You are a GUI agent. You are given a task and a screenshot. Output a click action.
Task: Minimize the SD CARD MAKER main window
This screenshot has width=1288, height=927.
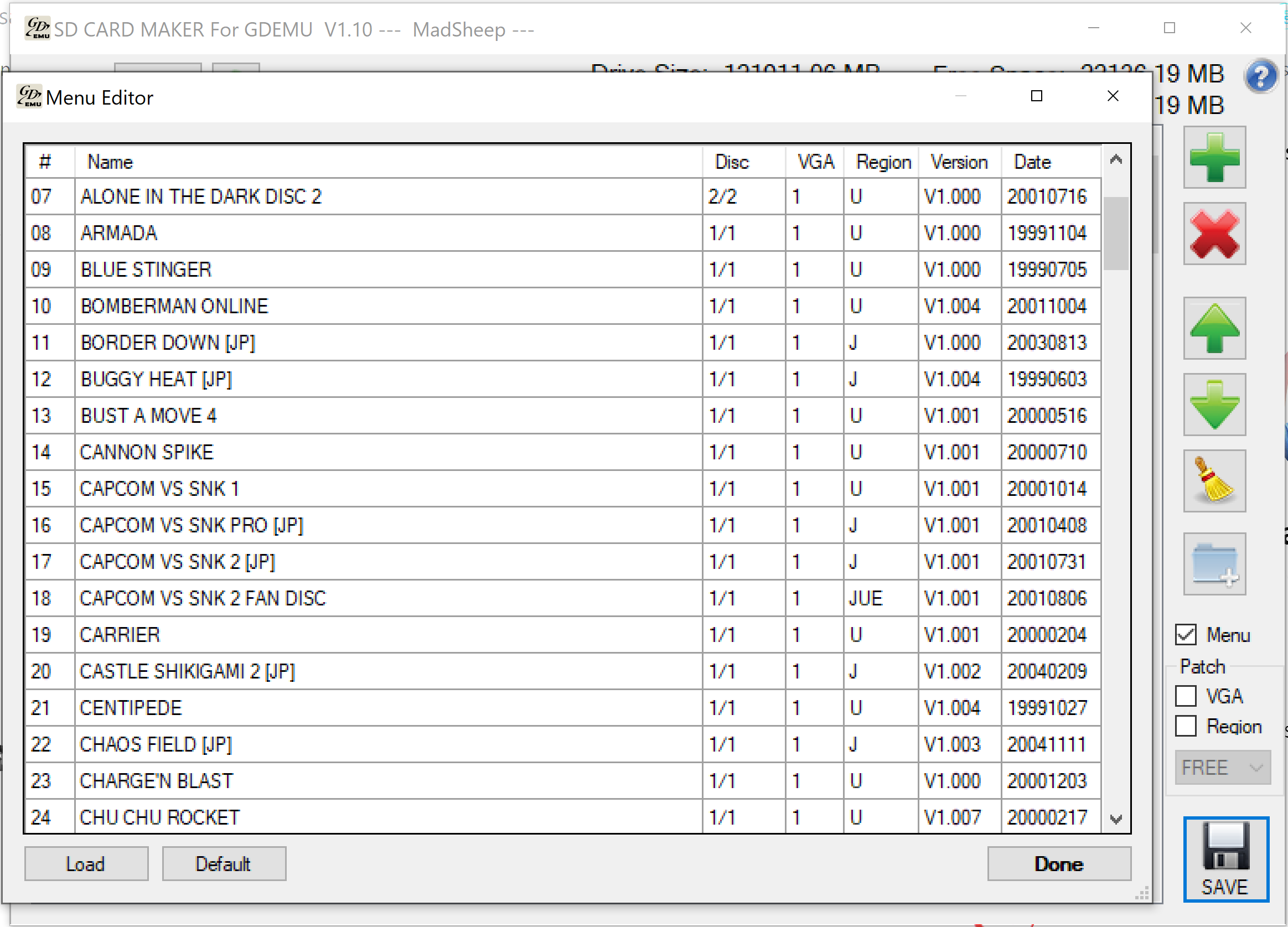1093,28
